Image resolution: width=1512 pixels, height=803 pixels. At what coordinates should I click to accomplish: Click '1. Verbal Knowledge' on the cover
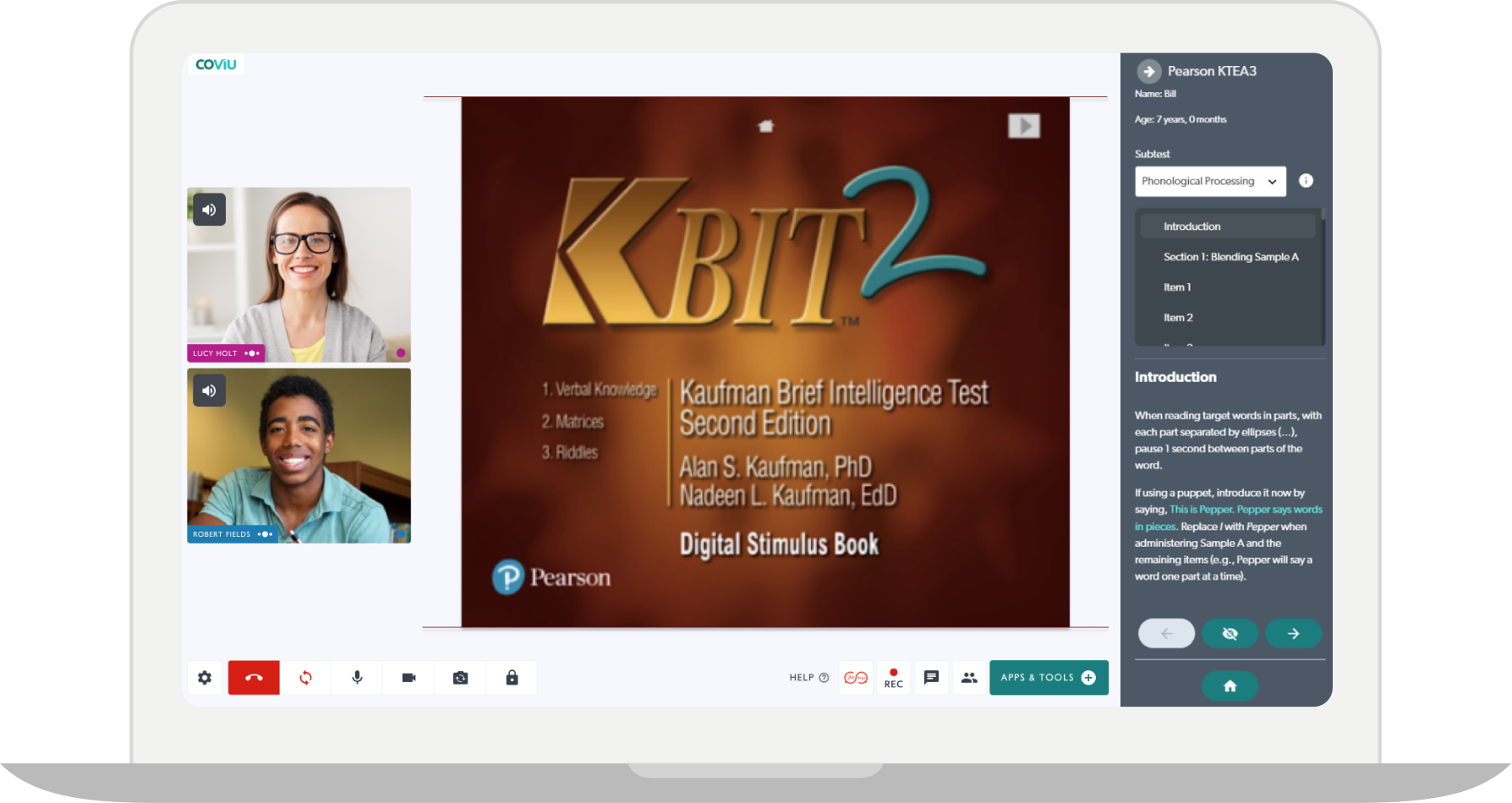600,389
